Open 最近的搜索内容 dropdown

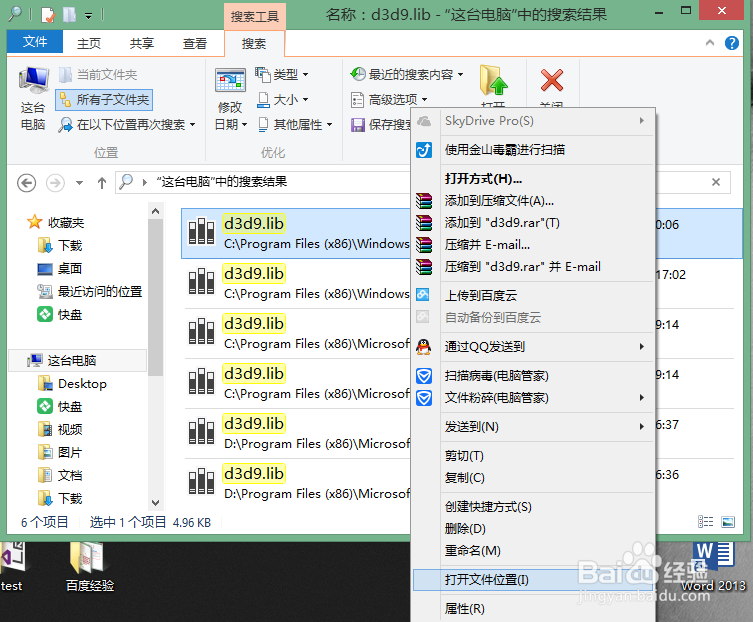point(407,74)
